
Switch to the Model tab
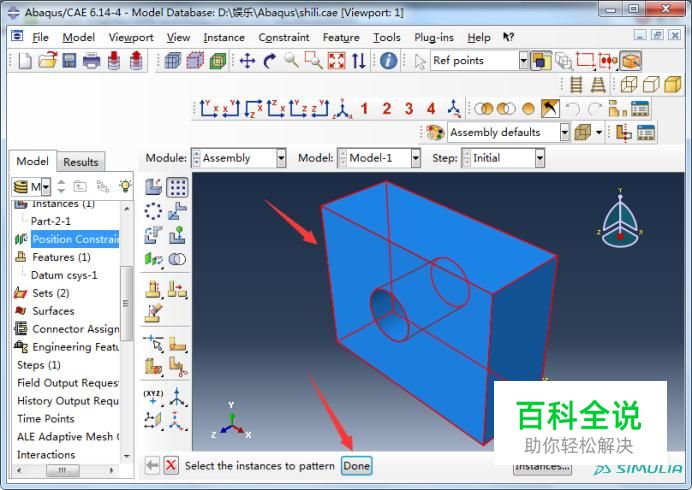pyautogui.click(x=32, y=161)
